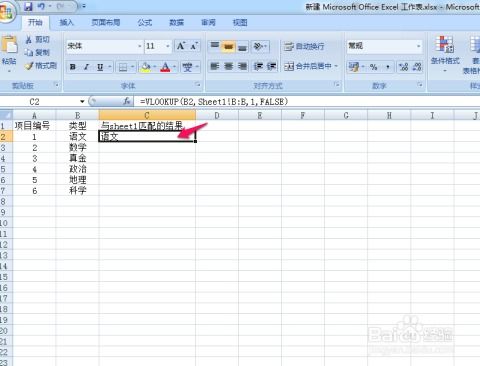Toggle Underline formatting
Screen dimensions: 480x366
pyautogui.click(x=100, y=67)
